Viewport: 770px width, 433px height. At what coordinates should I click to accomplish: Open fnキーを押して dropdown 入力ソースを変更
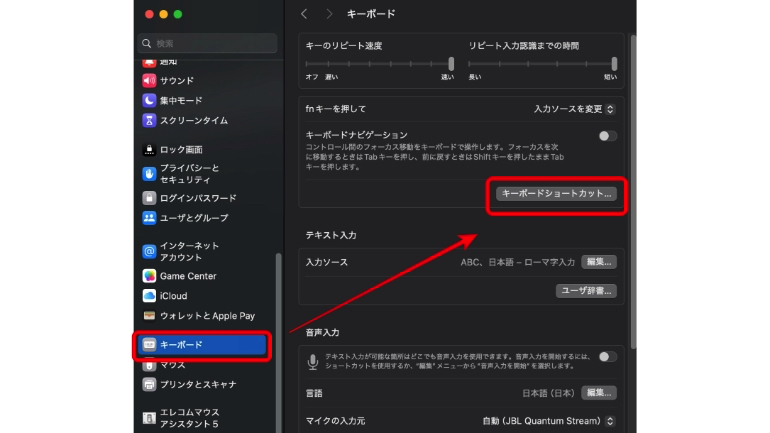[574, 108]
